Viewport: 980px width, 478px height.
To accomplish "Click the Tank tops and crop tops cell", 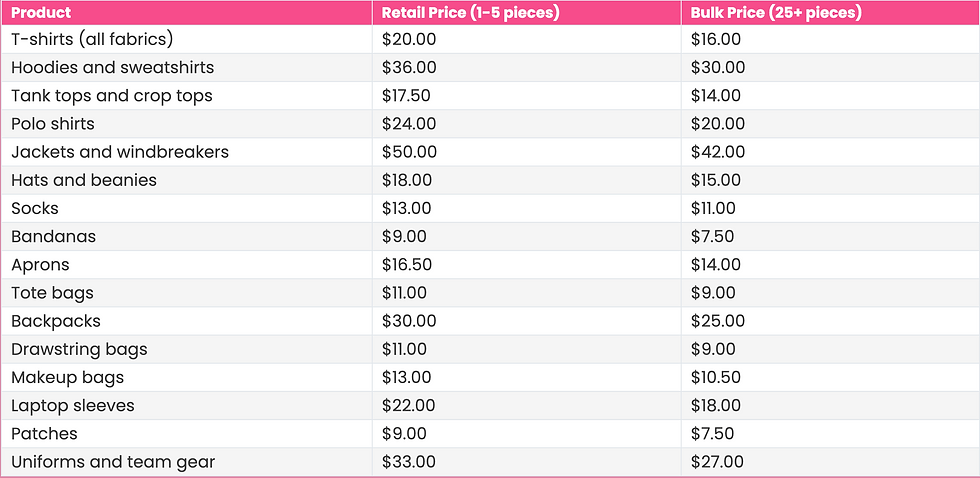I will click(x=111, y=95).
